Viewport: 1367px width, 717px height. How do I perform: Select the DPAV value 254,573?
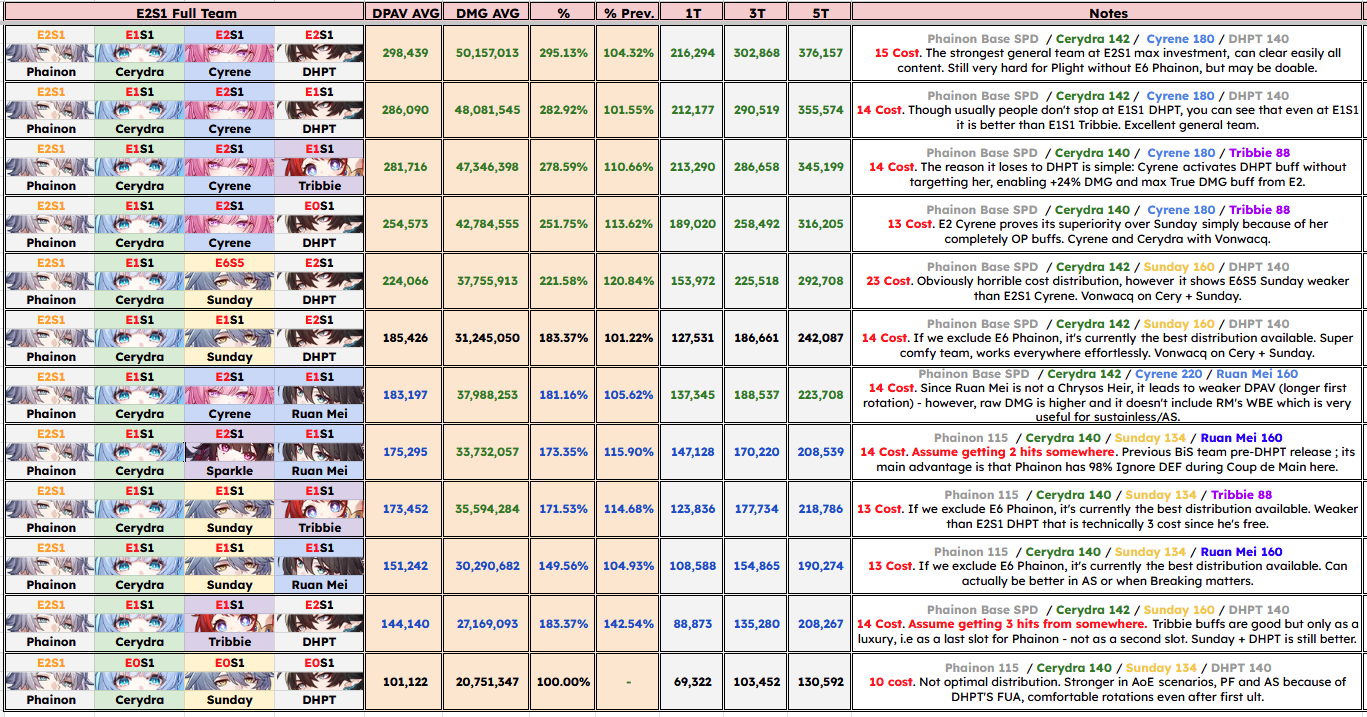pyautogui.click(x=405, y=224)
